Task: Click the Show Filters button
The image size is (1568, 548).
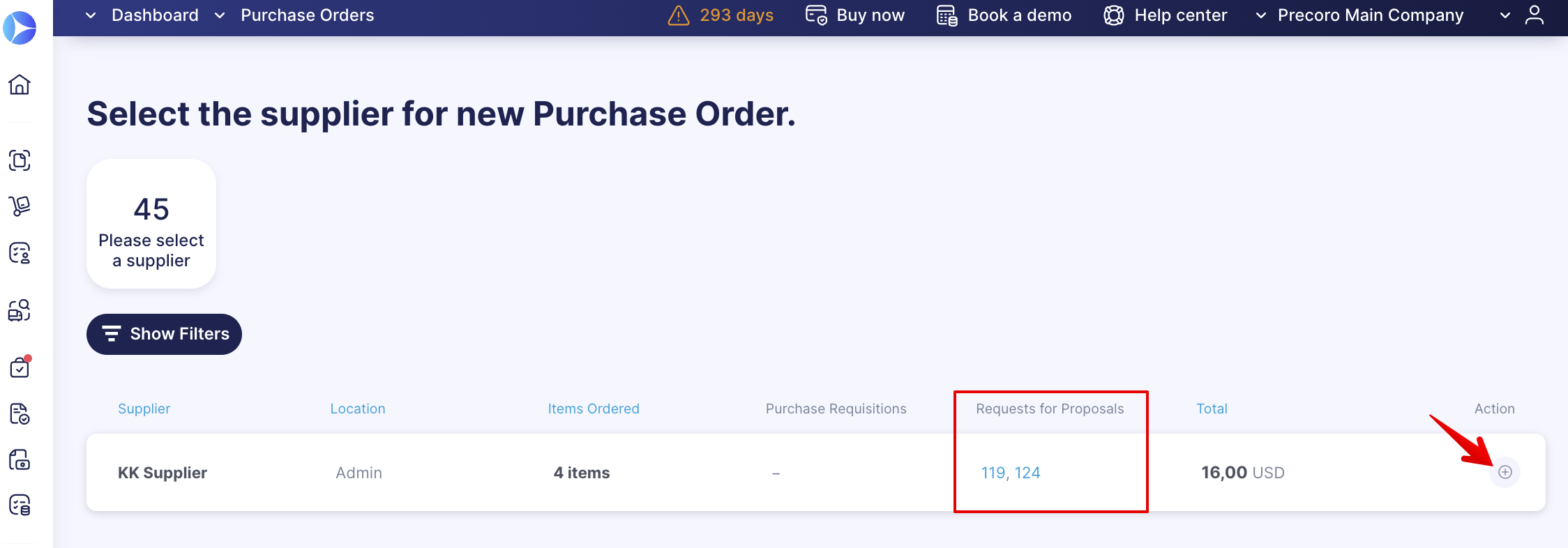Action: [164, 334]
